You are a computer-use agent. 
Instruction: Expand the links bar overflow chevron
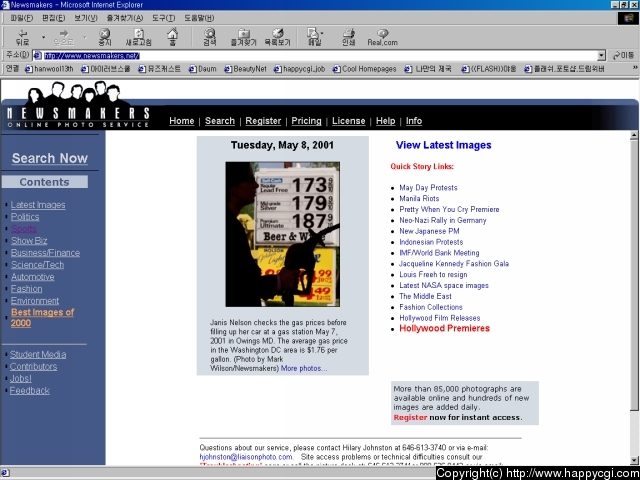[x=635, y=68]
